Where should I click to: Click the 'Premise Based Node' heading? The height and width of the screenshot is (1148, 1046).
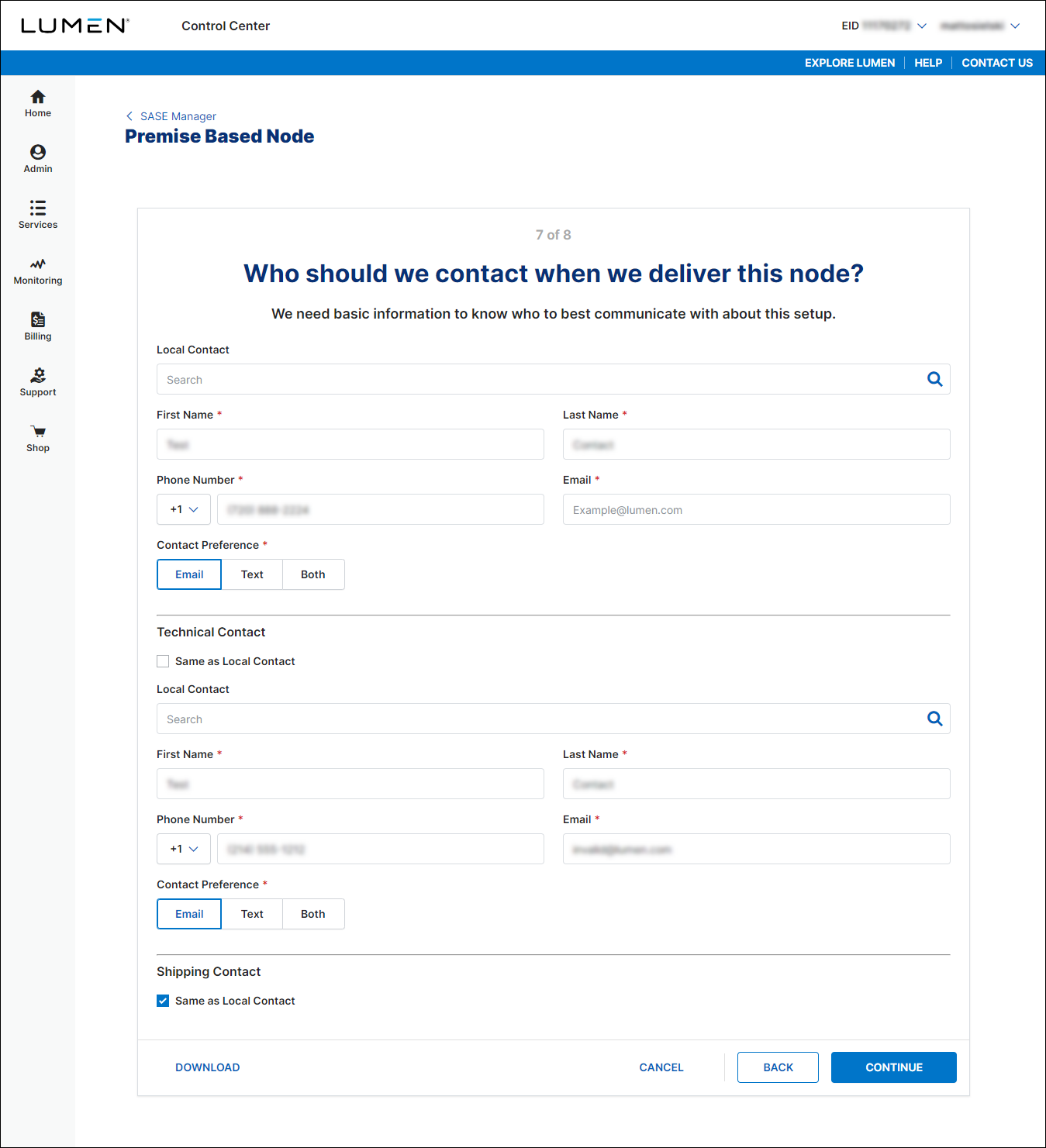pos(219,136)
